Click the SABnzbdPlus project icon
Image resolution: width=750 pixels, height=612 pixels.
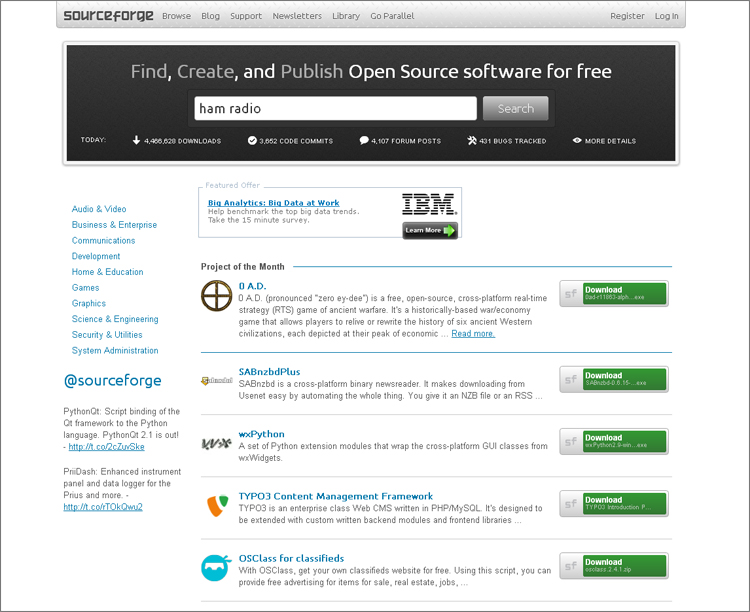click(x=216, y=381)
